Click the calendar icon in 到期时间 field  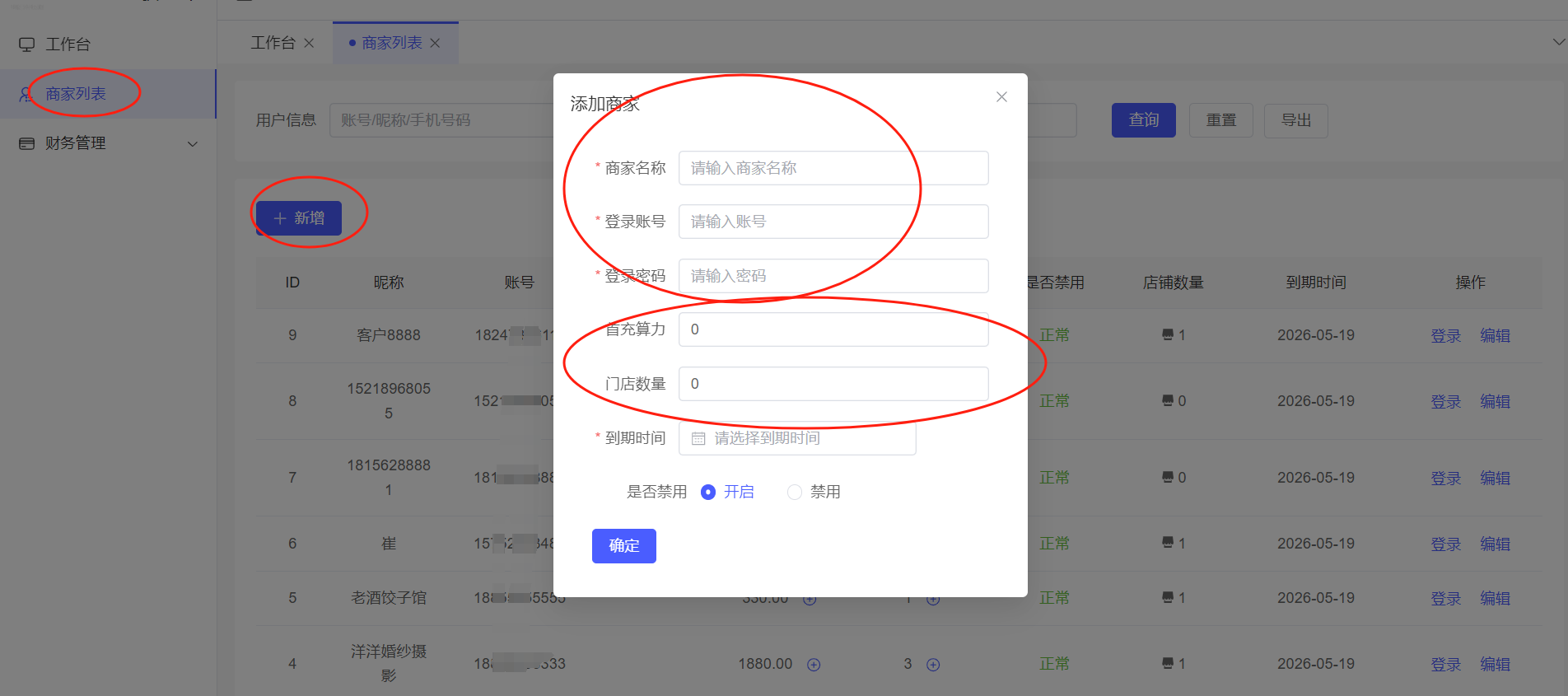click(x=698, y=439)
